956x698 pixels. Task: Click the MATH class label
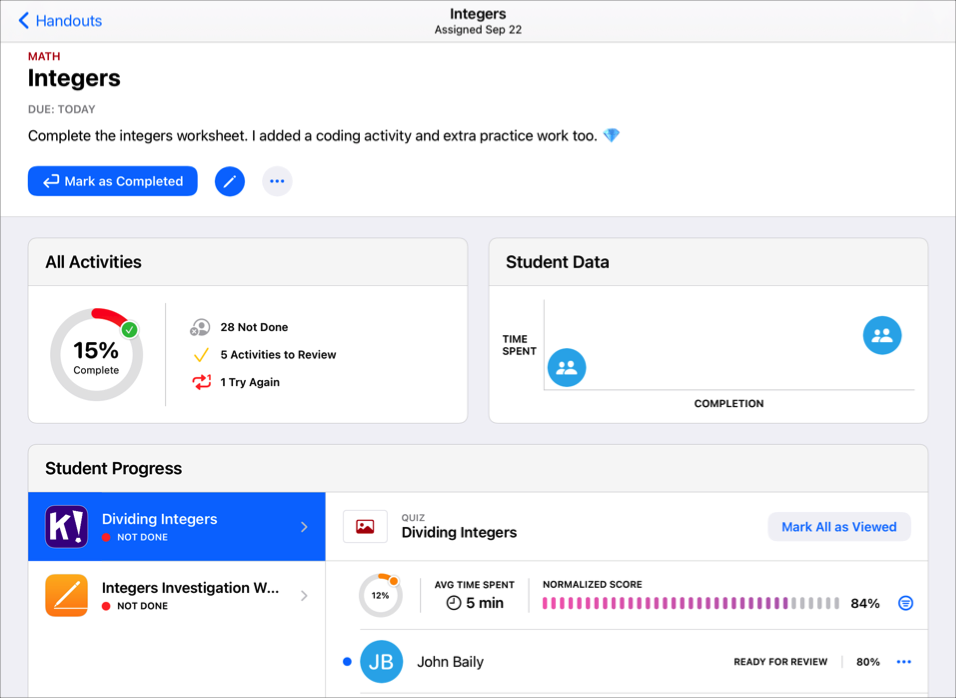click(44, 56)
